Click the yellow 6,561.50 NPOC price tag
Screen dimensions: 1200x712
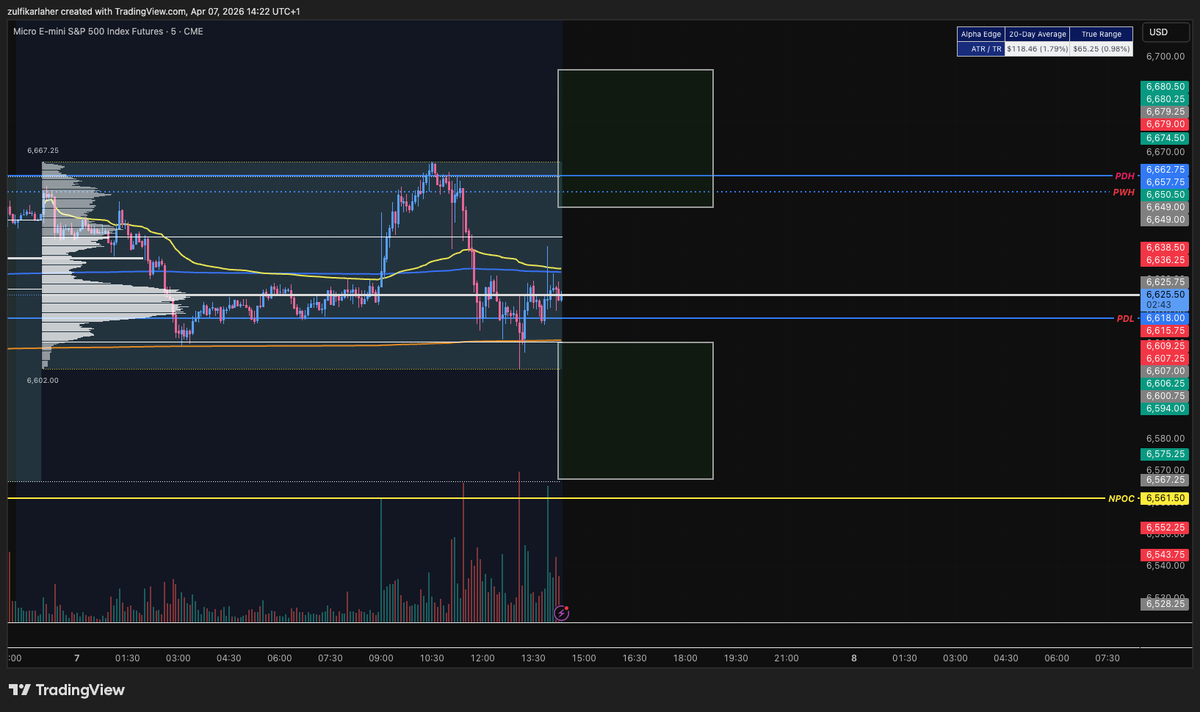(1165, 498)
